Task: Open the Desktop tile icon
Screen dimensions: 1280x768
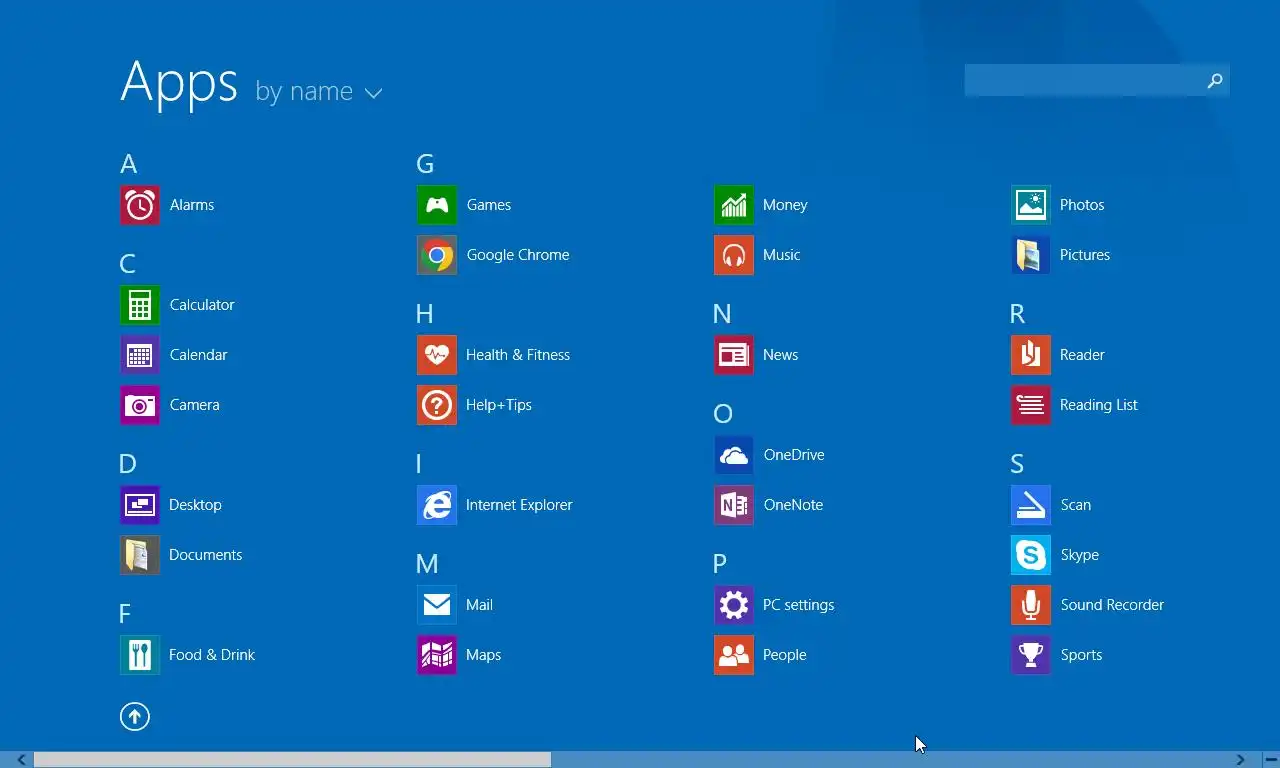Action: (140, 505)
